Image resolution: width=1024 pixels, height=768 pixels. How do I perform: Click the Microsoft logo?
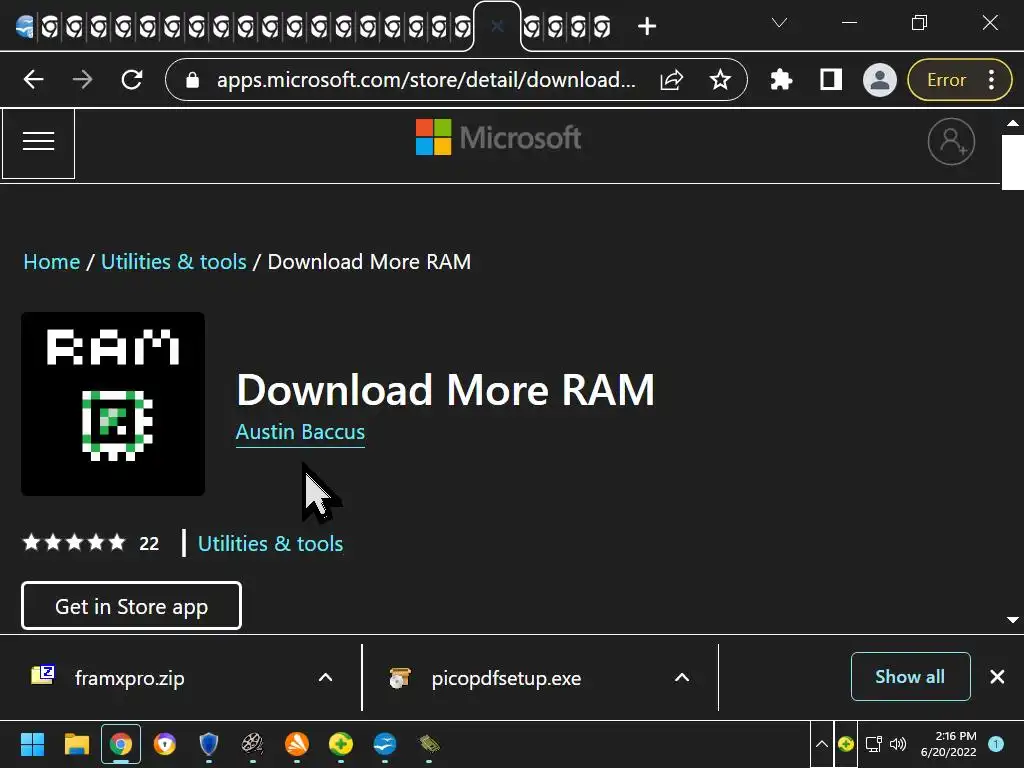tap(498, 137)
